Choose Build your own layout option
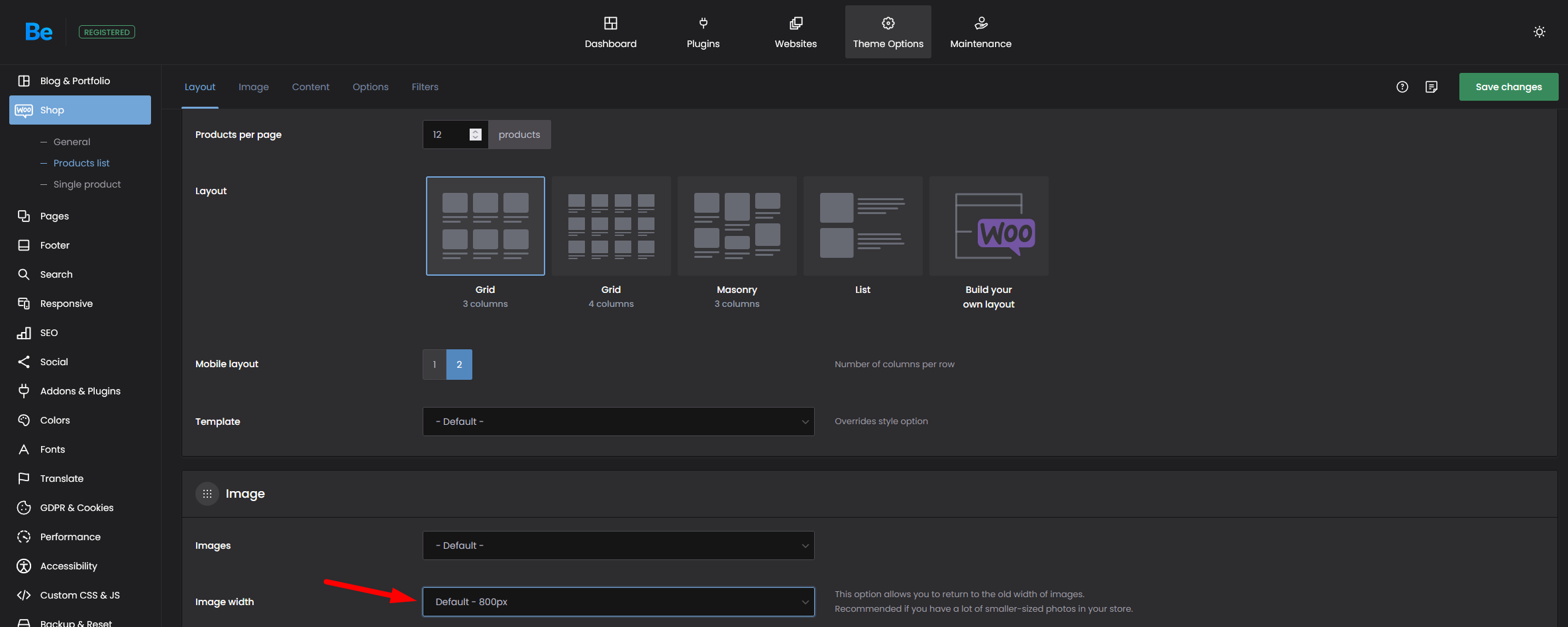This screenshot has height=627, width=1568. tap(988, 226)
